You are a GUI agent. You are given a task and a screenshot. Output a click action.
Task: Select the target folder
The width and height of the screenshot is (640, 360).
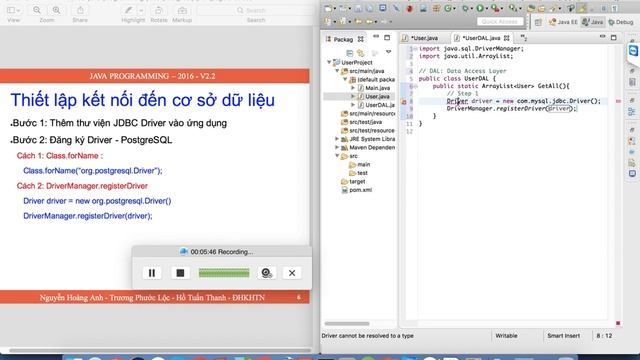(x=353, y=181)
